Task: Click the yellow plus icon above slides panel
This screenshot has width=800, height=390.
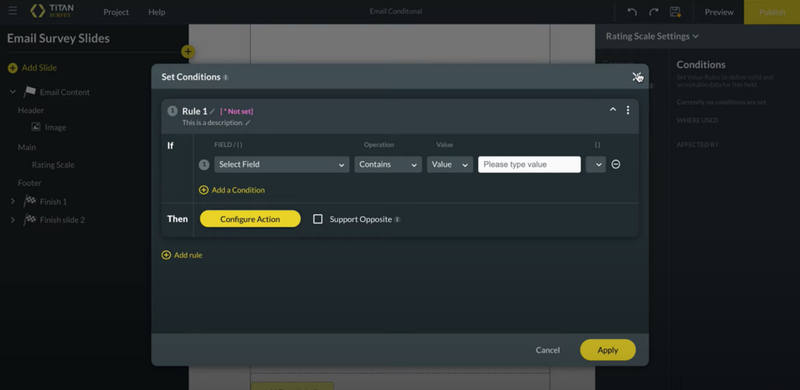Action: pos(188,51)
